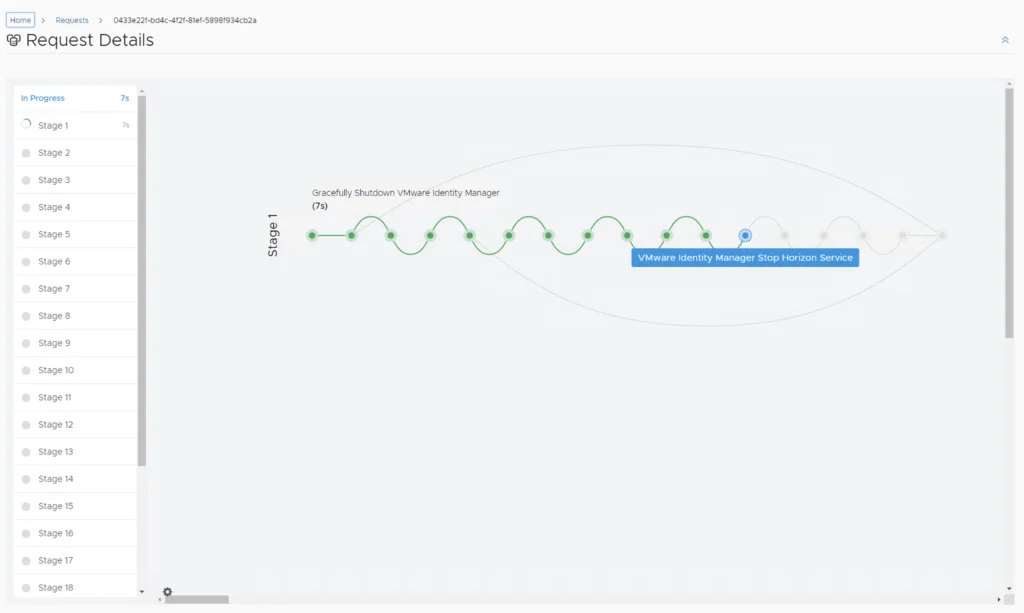Click the graph vertical scrollbar thumb

pos(1009,213)
